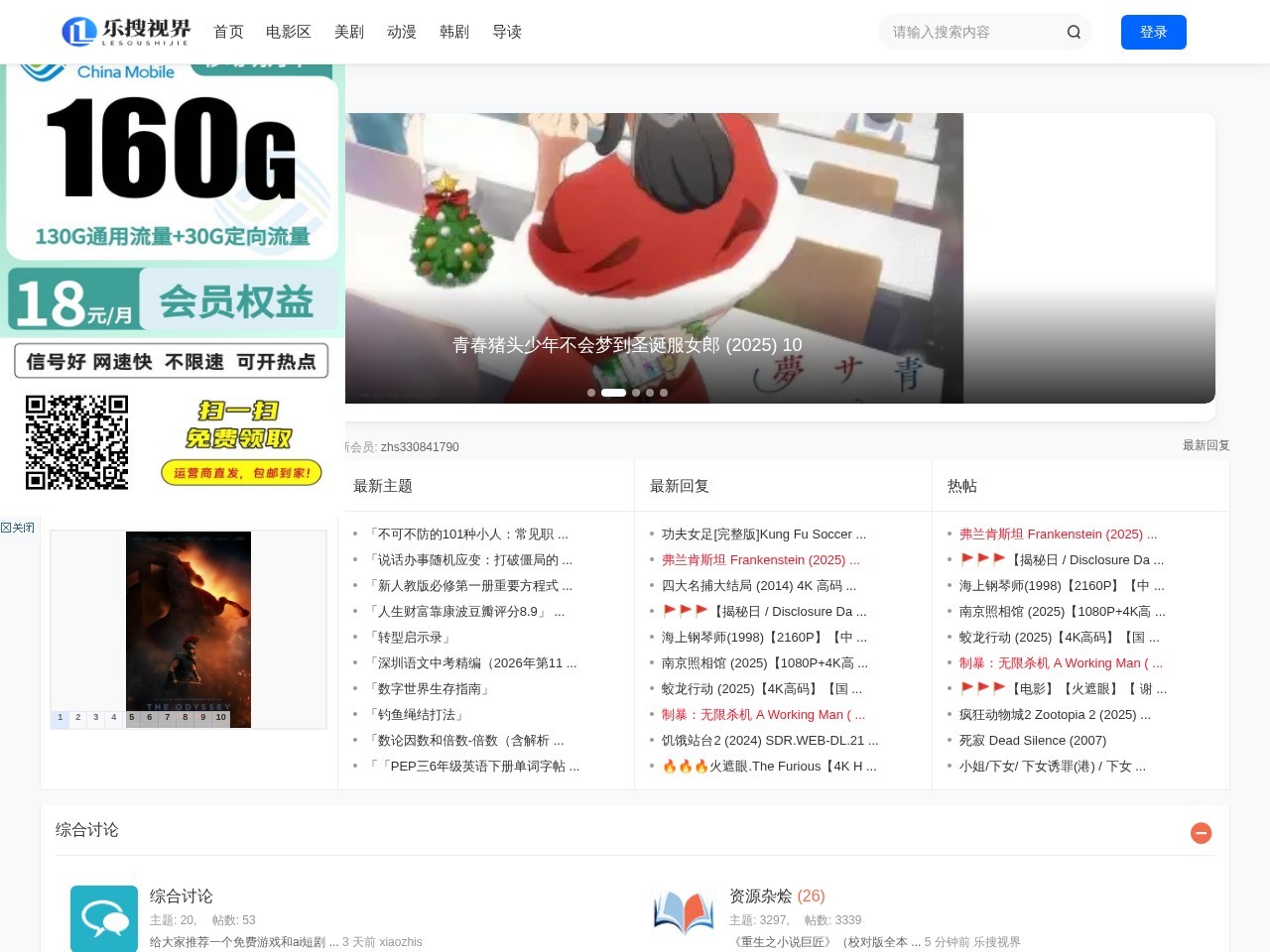Open 饥饿站台2 (2024) SDR.WEB-DL thread
1270x952 pixels.
tap(770, 740)
